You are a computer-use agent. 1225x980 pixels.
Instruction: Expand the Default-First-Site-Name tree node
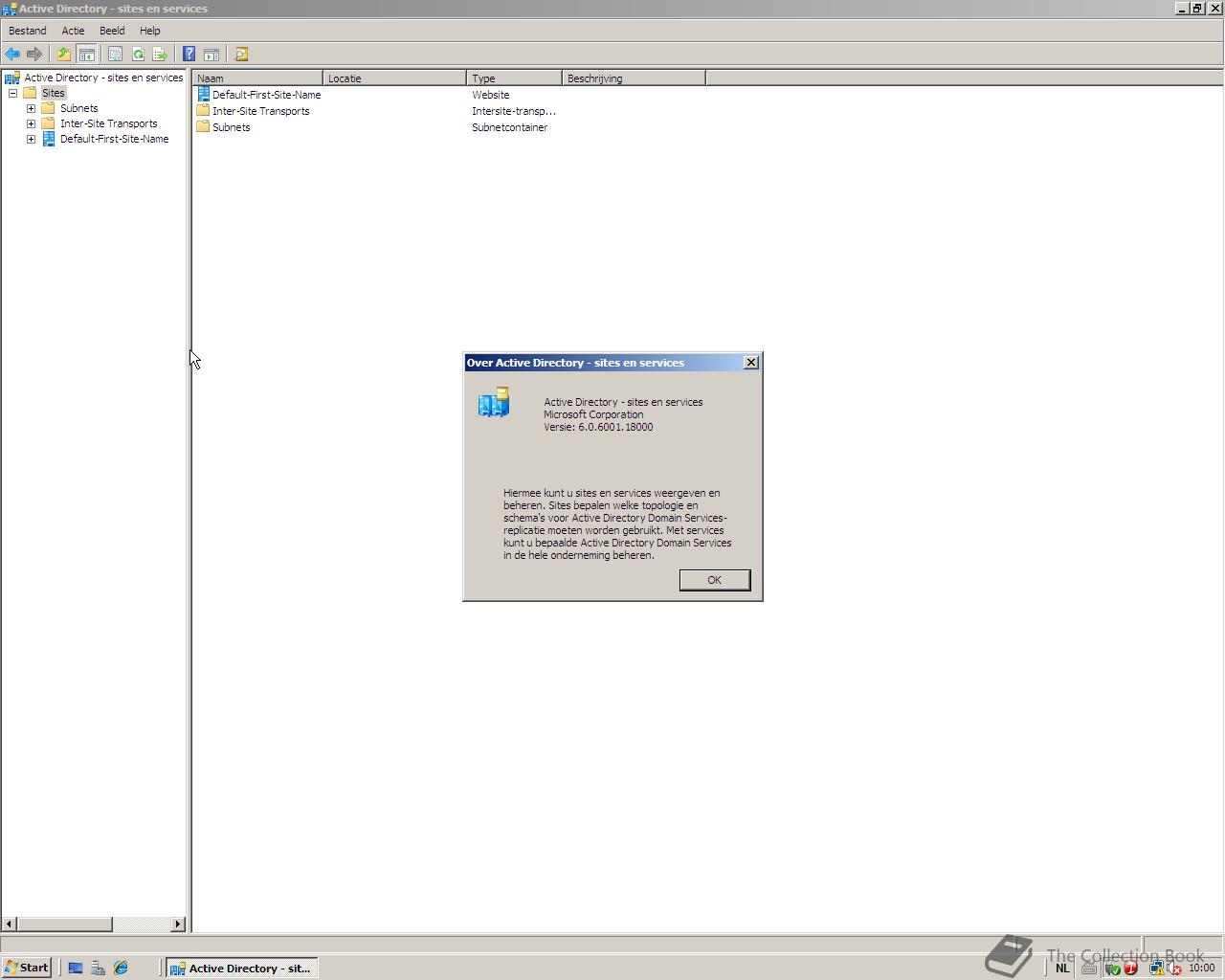pyautogui.click(x=31, y=139)
